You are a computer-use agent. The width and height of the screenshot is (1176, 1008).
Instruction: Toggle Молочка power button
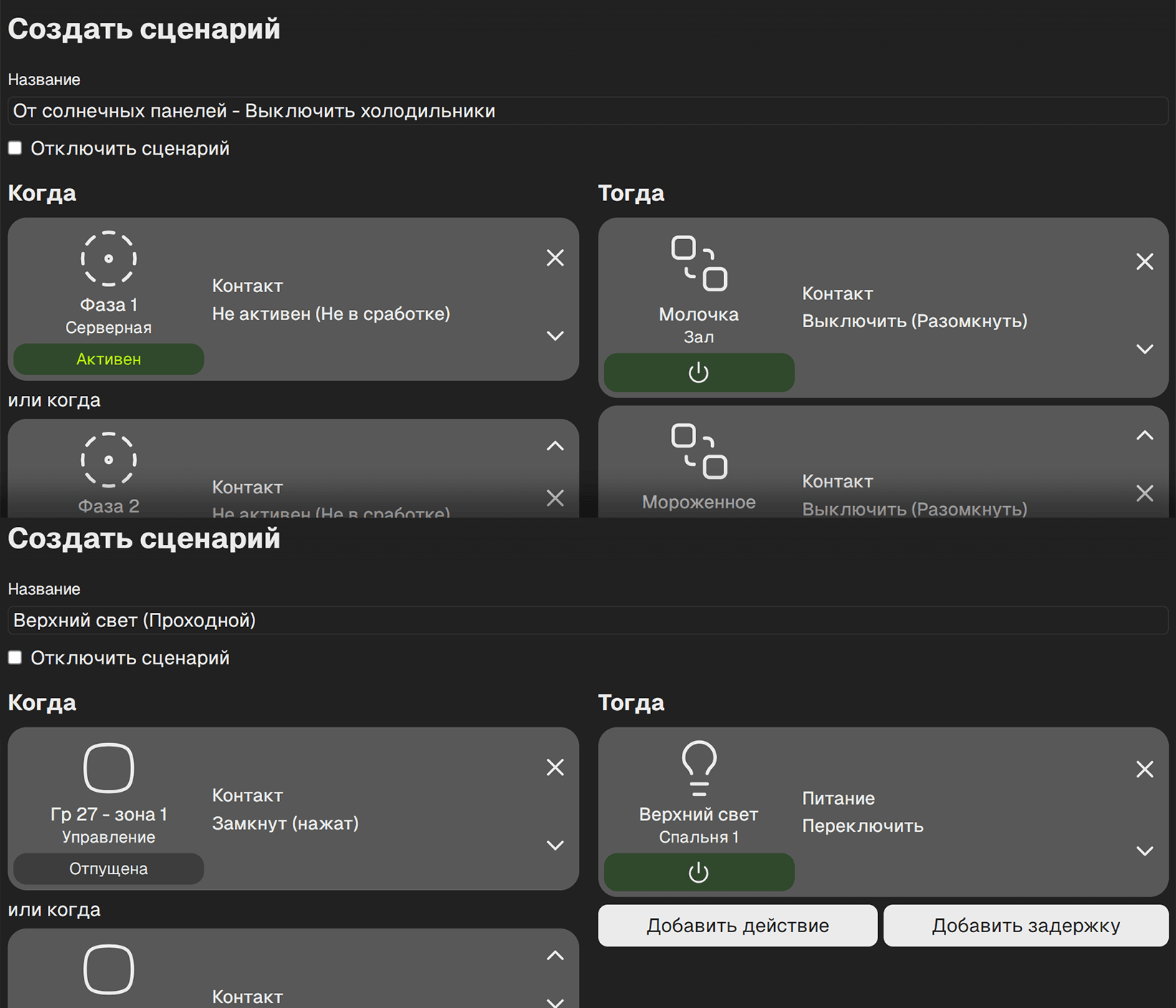pyautogui.click(x=698, y=372)
